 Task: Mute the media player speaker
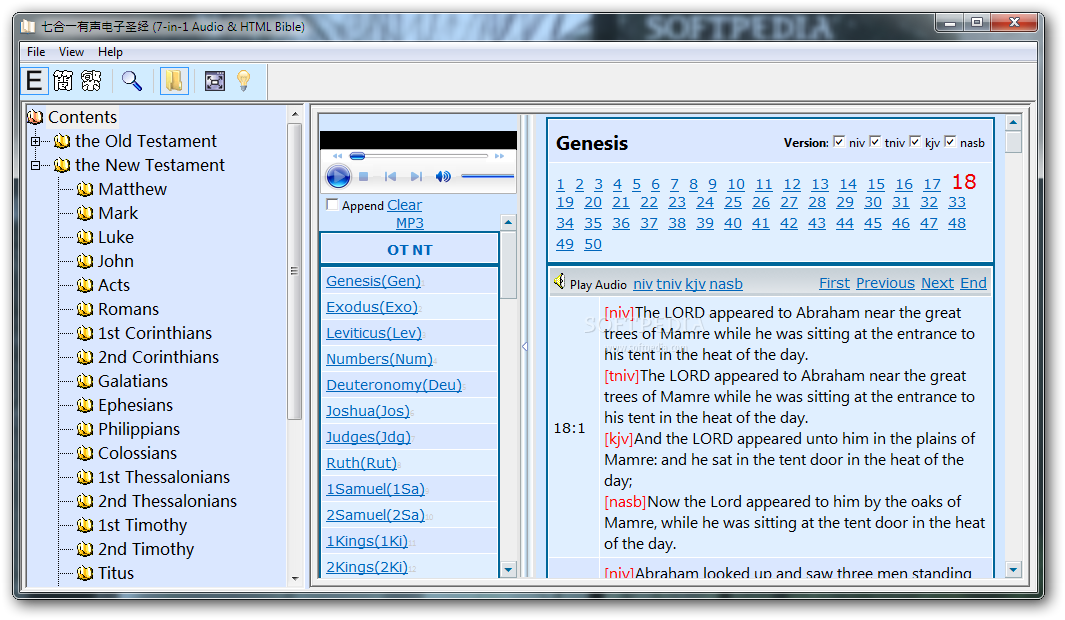pos(443,177)
